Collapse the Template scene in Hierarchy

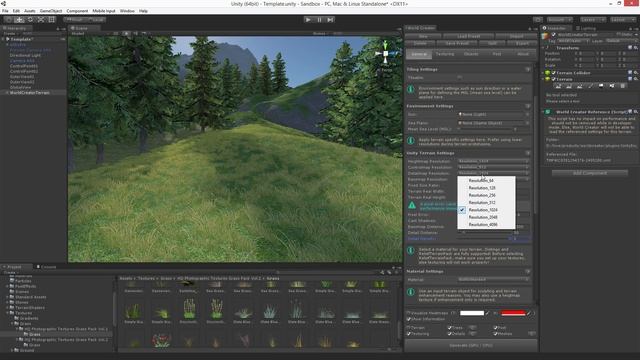point(3,39)
